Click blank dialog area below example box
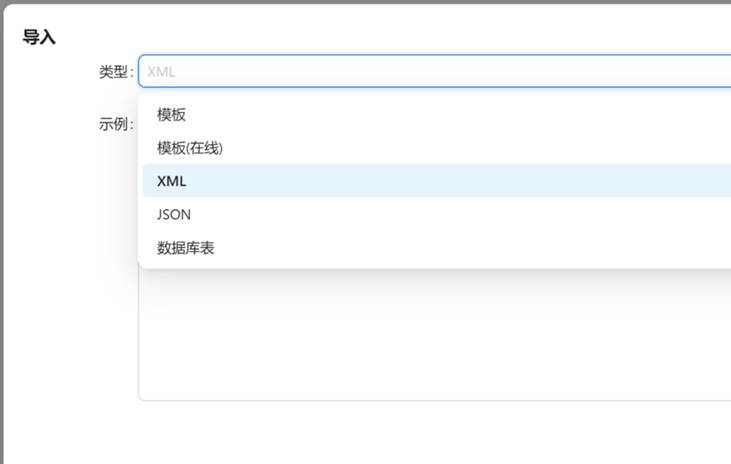 [x=400, y=435]
